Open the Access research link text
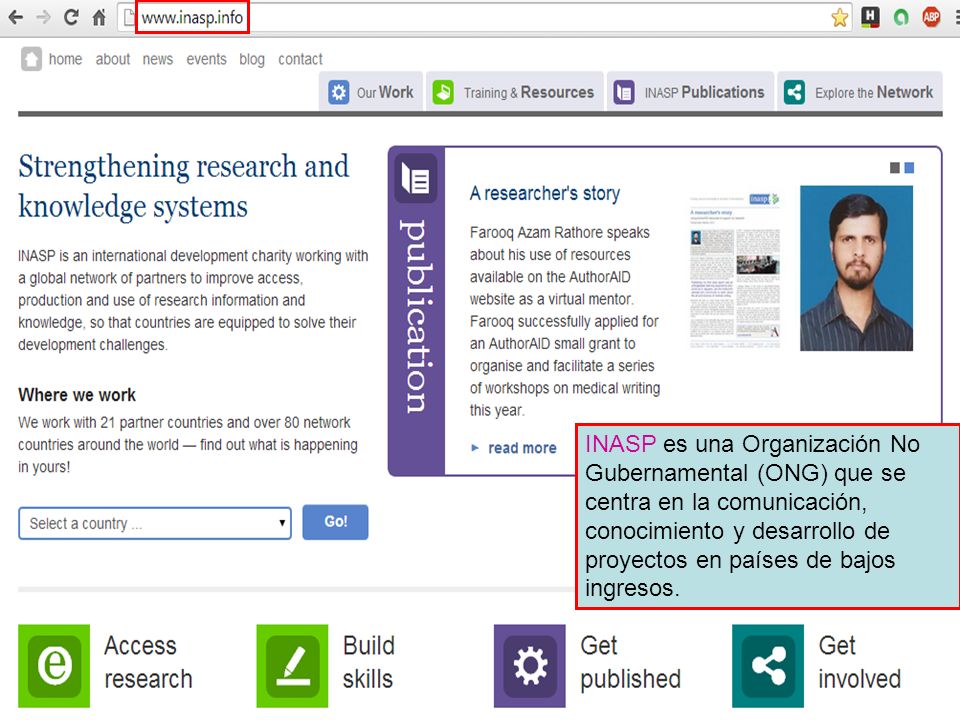960x720 pixels. coord(148,662)
